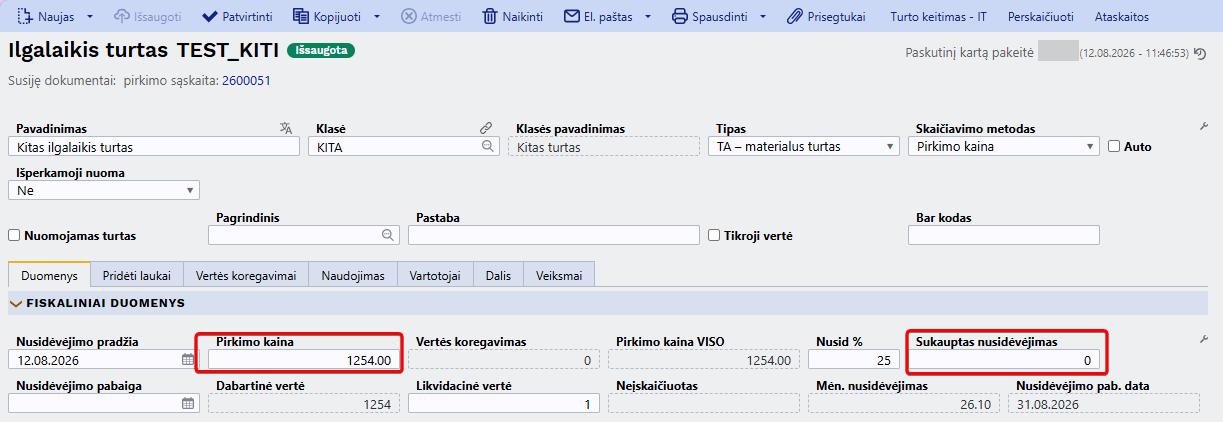Edit the Pavadinimas name field
This screenshot has width=1223, height=422.
[154, 147]
